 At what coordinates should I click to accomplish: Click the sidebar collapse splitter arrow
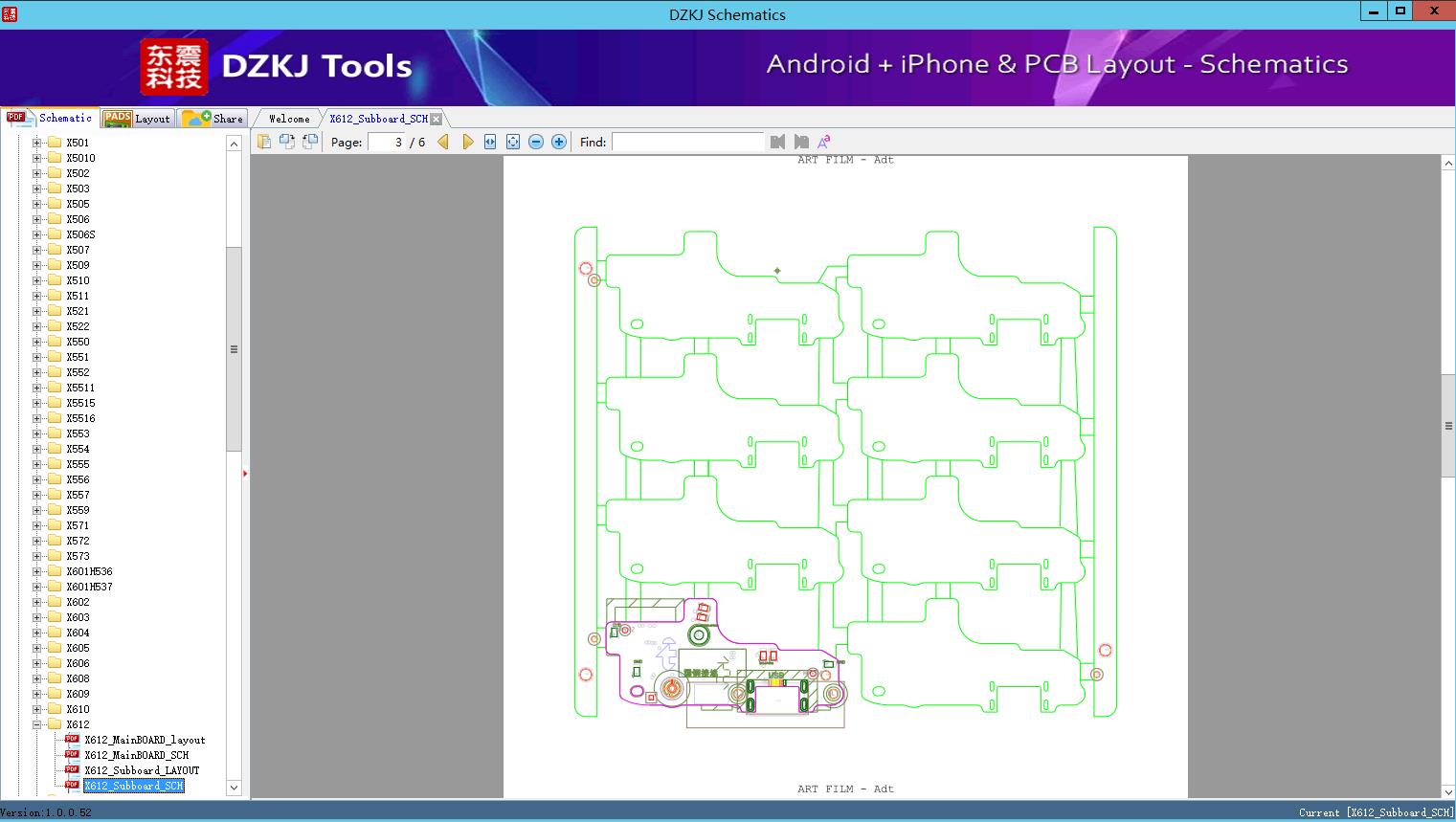click(x=245, y=473)
